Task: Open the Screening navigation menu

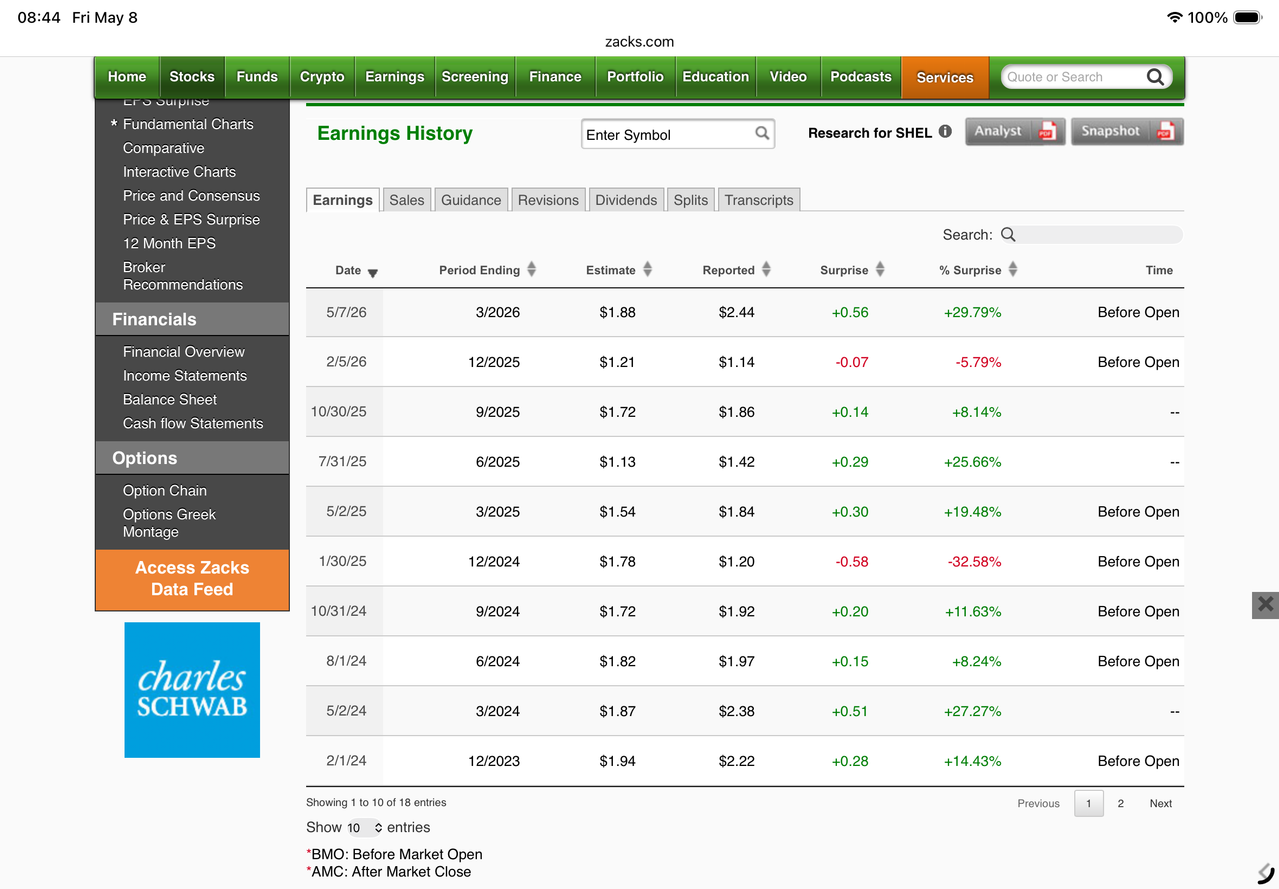Action: (475, 77)
